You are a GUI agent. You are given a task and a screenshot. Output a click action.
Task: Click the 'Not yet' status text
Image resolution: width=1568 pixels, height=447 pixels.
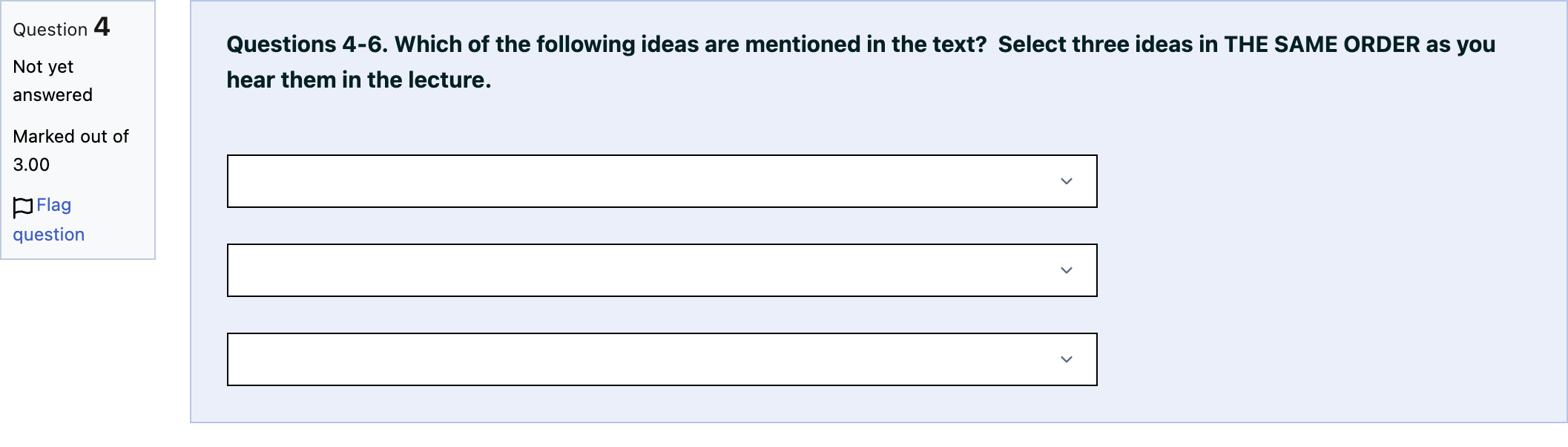43,67
